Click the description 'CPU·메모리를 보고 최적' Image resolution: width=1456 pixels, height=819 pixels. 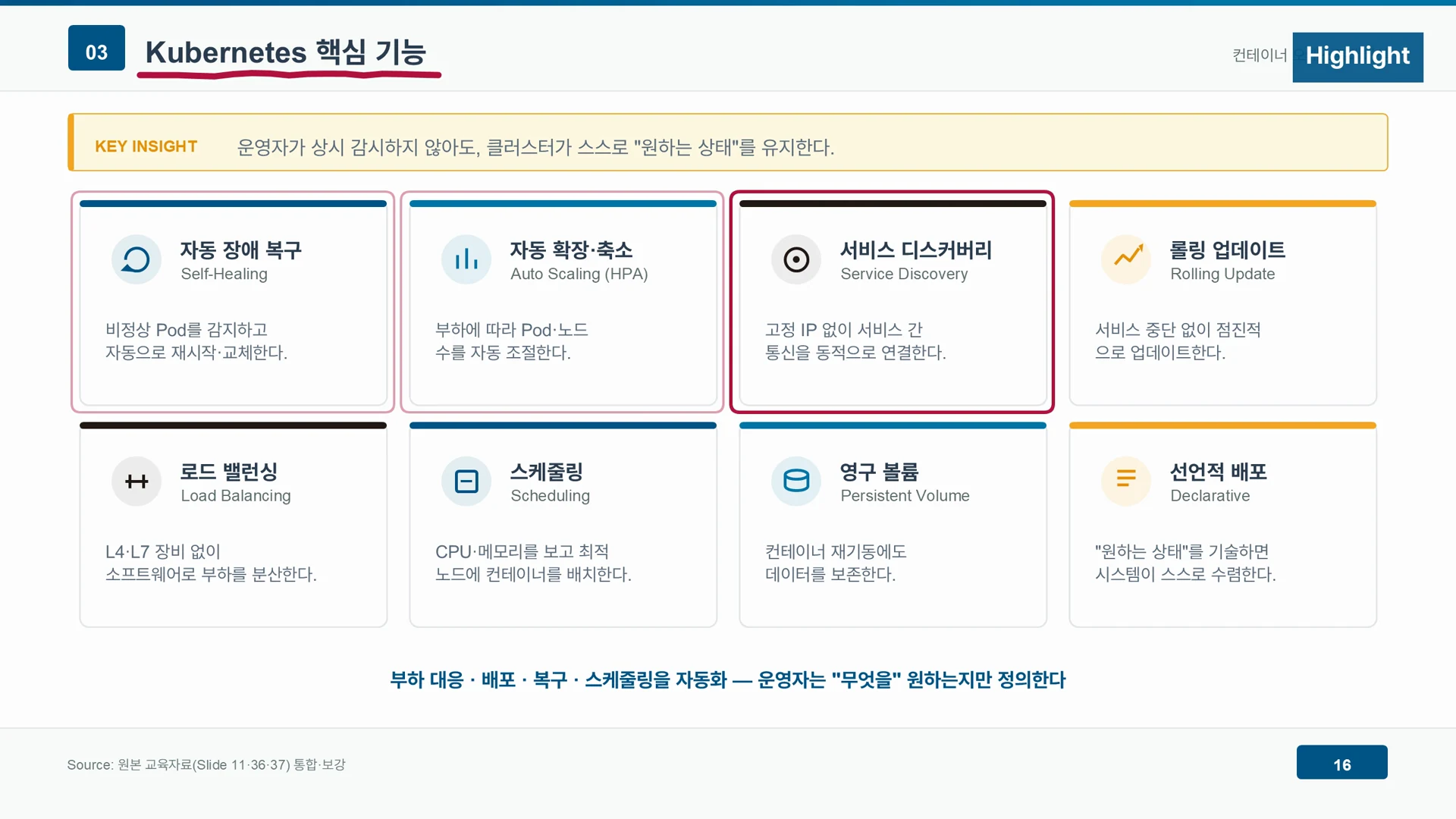(522, 551)
